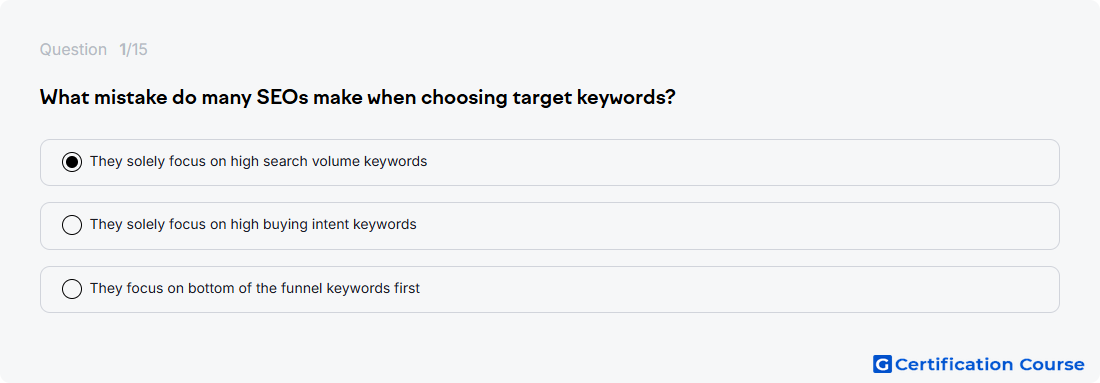1100x383 pixels.
Task: Click the gray "Question" label
Action: coord(73,50)
